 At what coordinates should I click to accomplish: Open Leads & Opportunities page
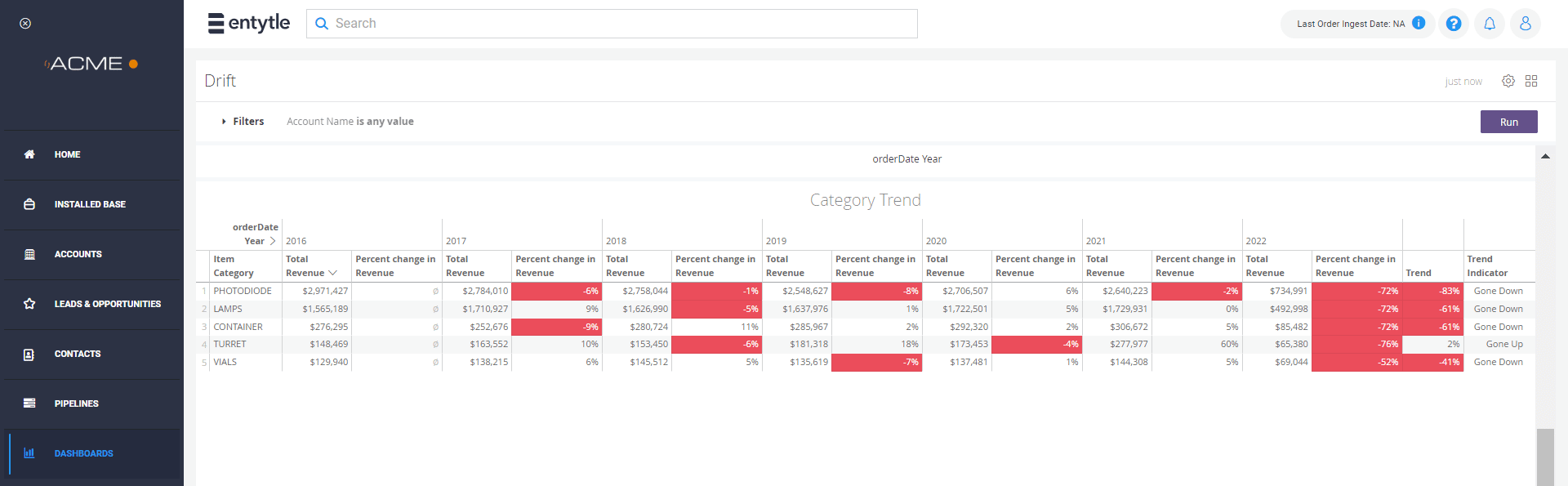107,304
